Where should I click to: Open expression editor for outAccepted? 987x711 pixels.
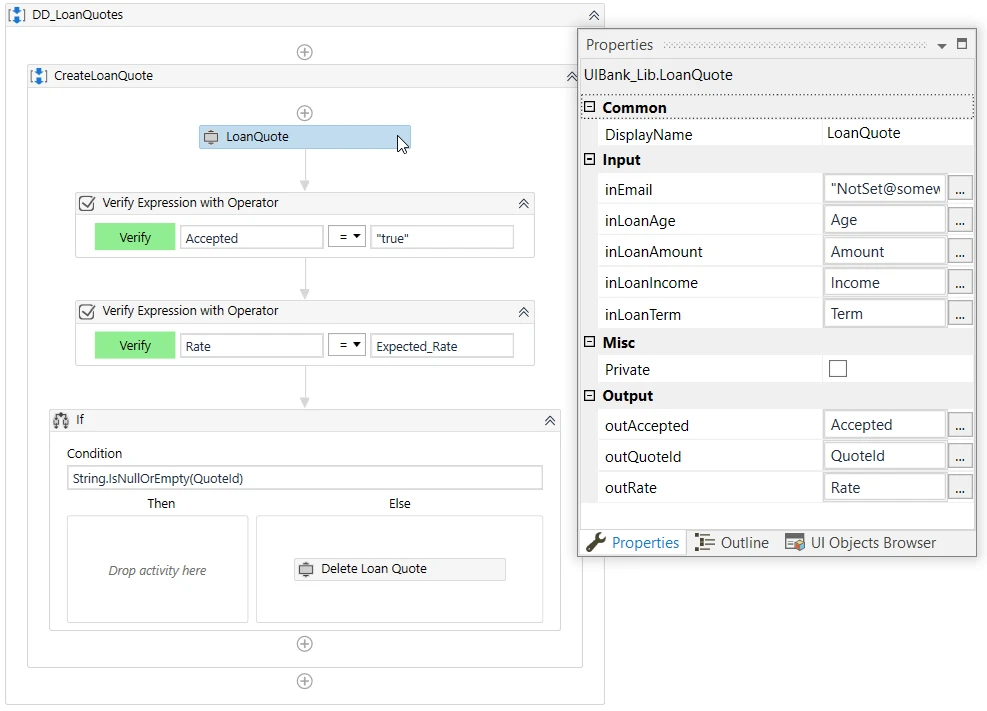point(959,425)
